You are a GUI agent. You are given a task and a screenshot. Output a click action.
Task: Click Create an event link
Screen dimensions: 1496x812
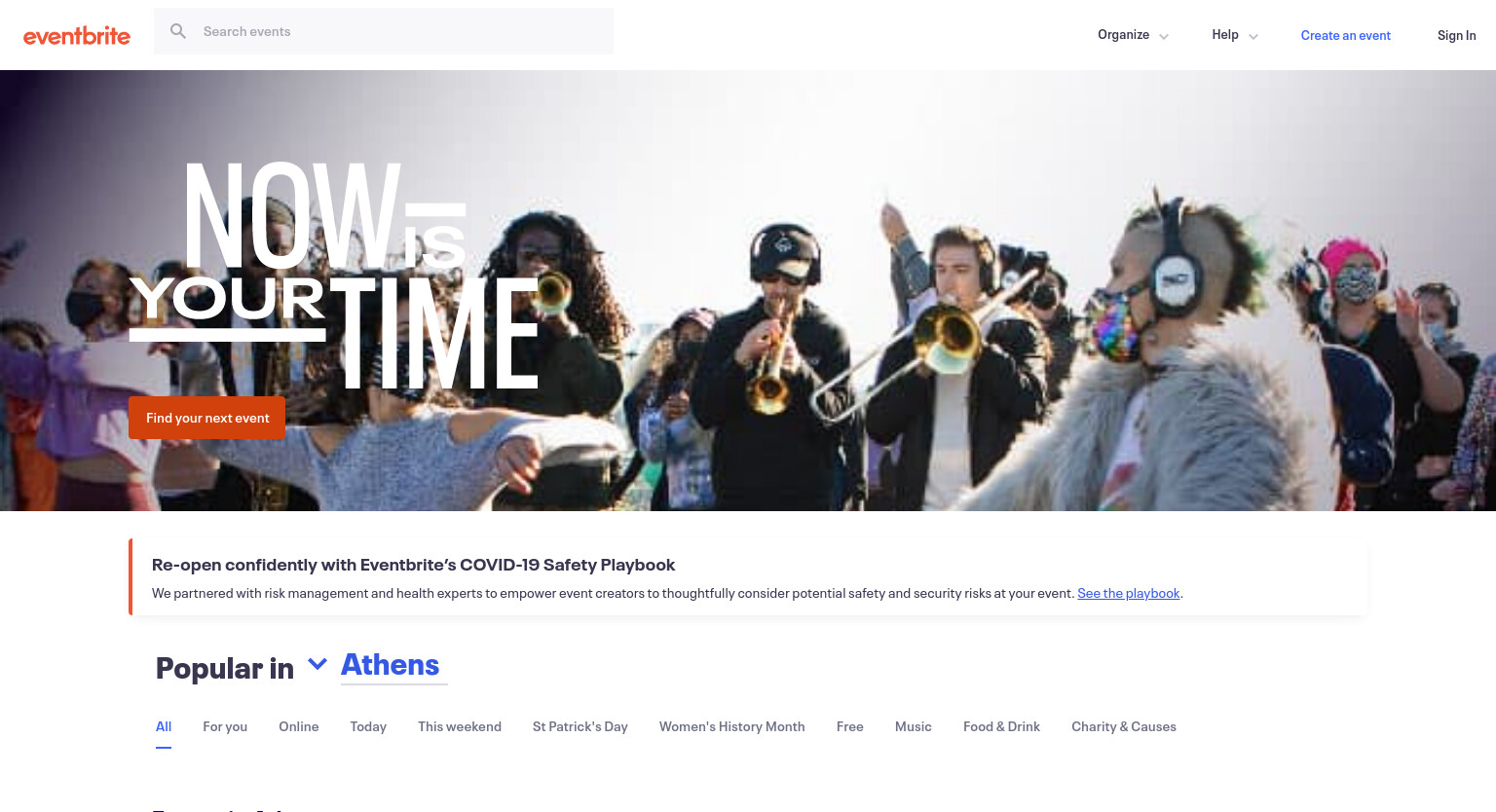[1345, 35]
